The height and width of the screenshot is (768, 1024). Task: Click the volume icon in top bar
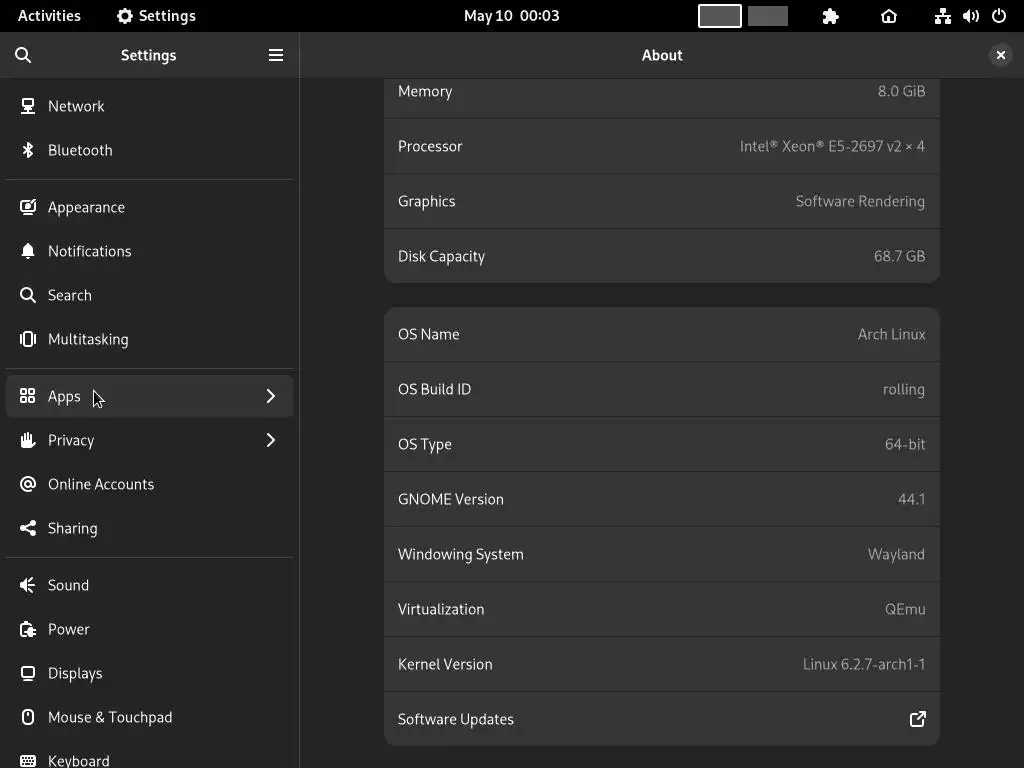pyautogui.click(x=970, y=16)
